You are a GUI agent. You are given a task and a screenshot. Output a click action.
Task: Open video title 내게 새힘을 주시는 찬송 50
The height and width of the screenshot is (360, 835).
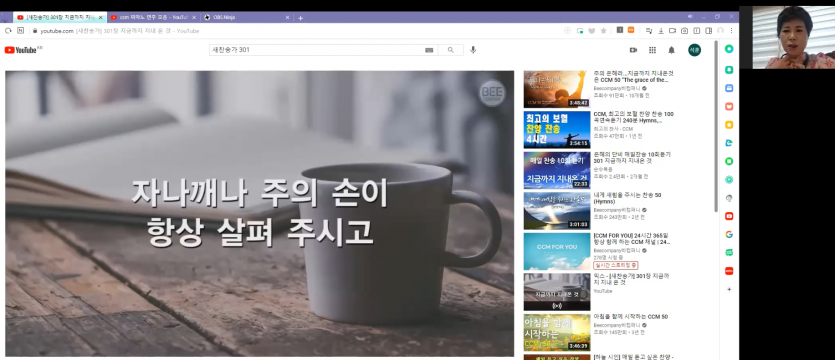click(x=627, y=198)
